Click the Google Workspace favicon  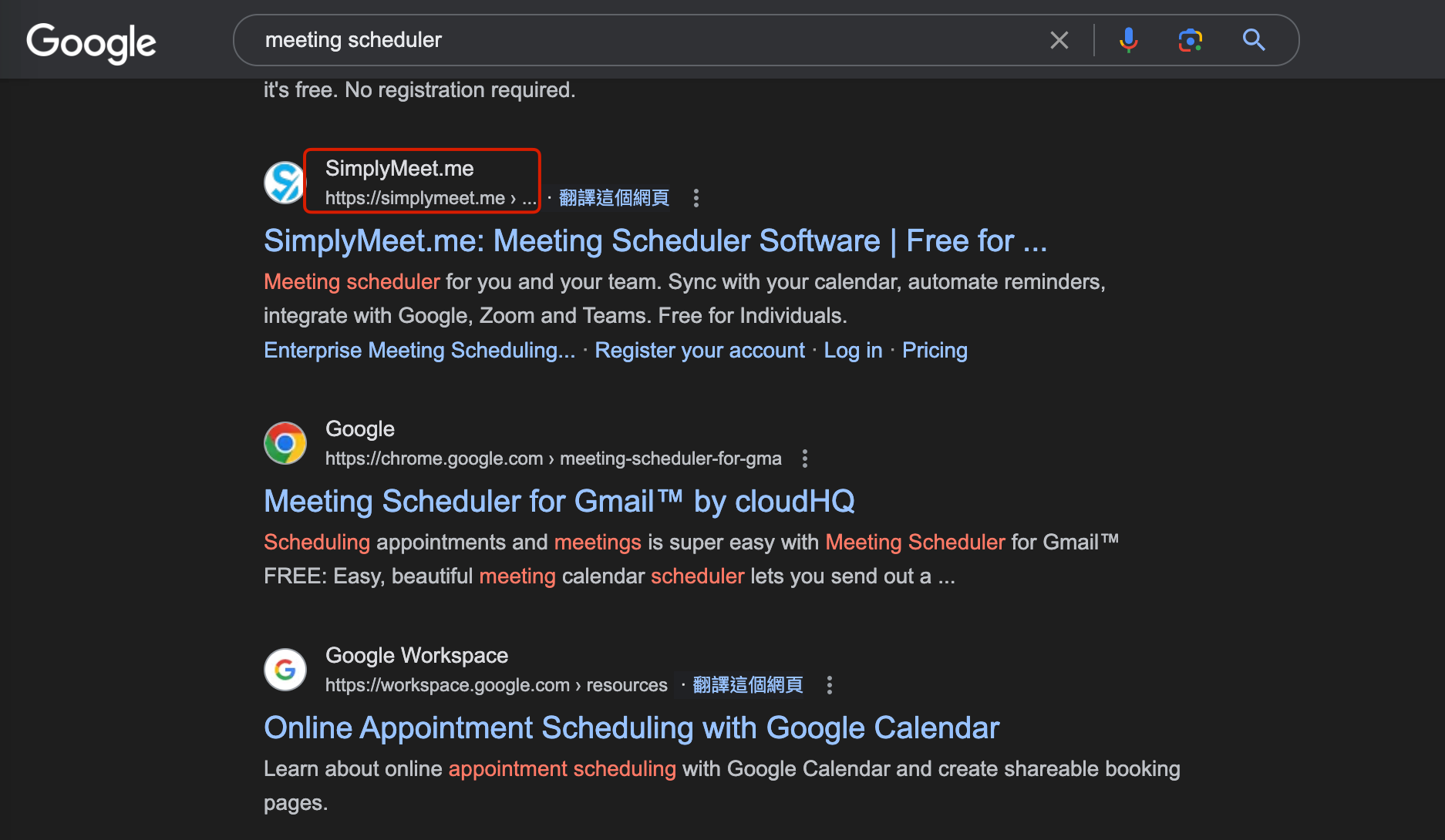[285, 670]
